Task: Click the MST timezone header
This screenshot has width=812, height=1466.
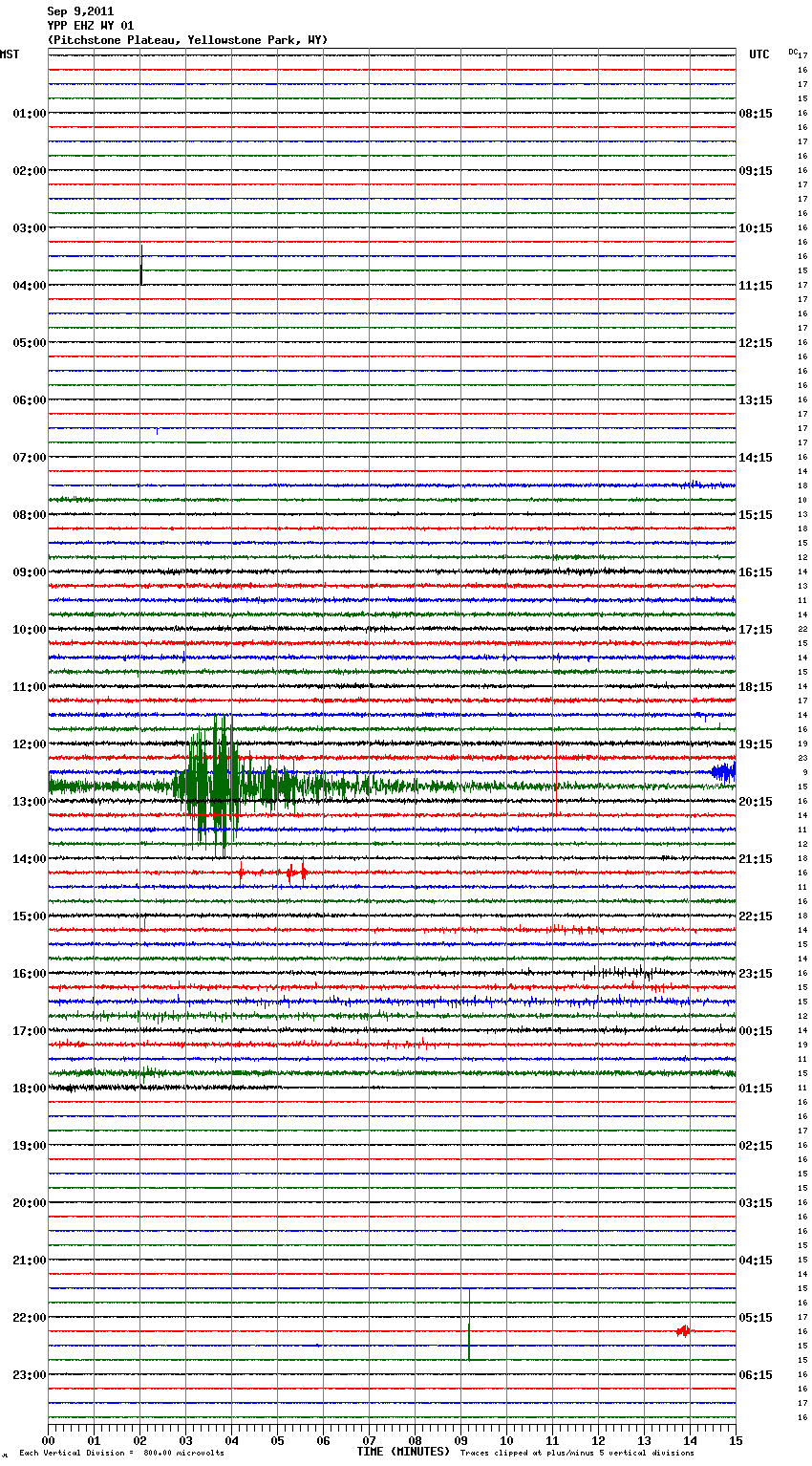Action: click(x=10, y=54)
